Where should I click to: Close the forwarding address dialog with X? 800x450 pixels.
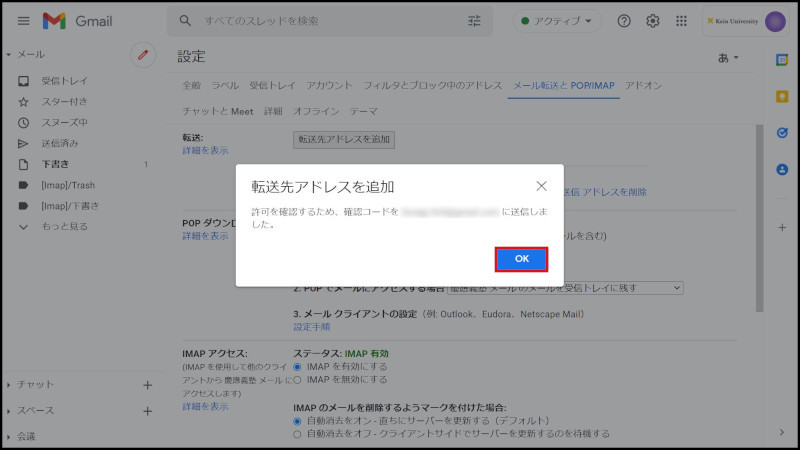point(541,186)
